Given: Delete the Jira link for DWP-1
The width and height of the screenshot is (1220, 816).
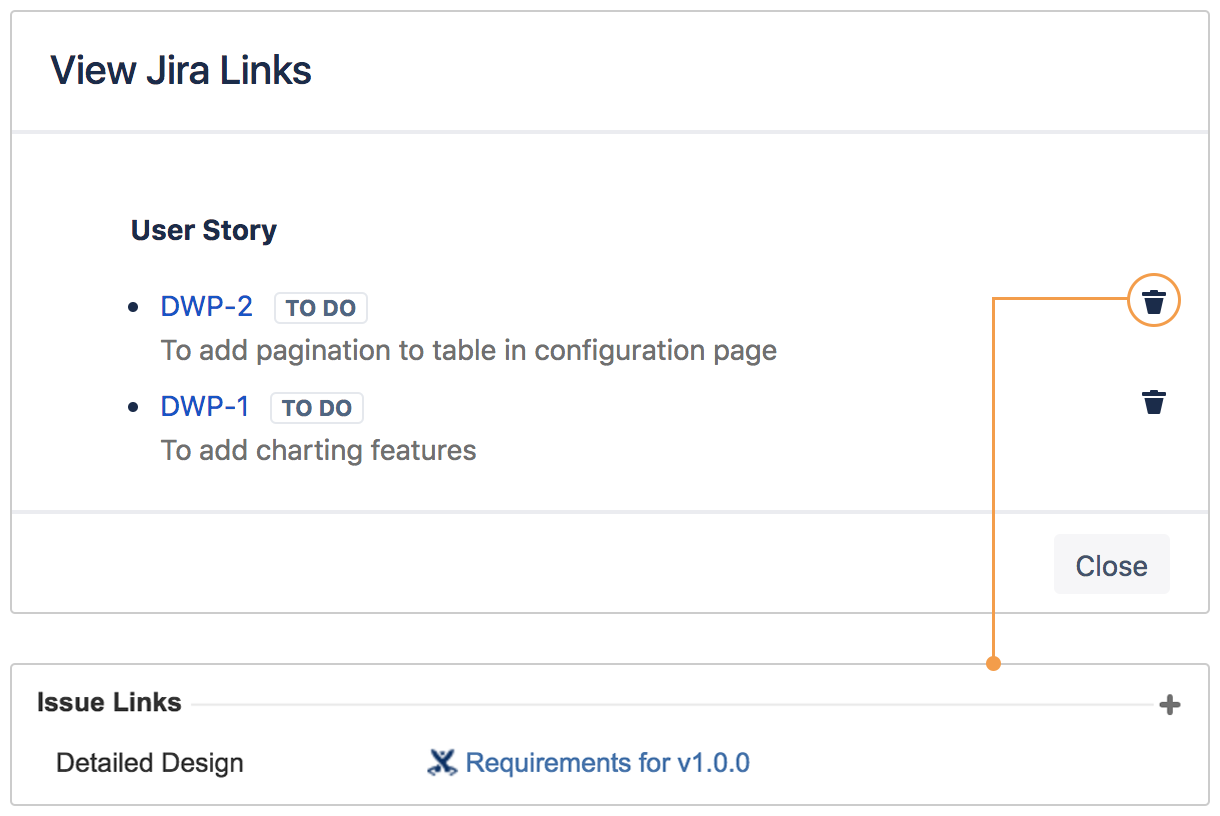Looking at the screenshot, I should (x=1153, y=402).
